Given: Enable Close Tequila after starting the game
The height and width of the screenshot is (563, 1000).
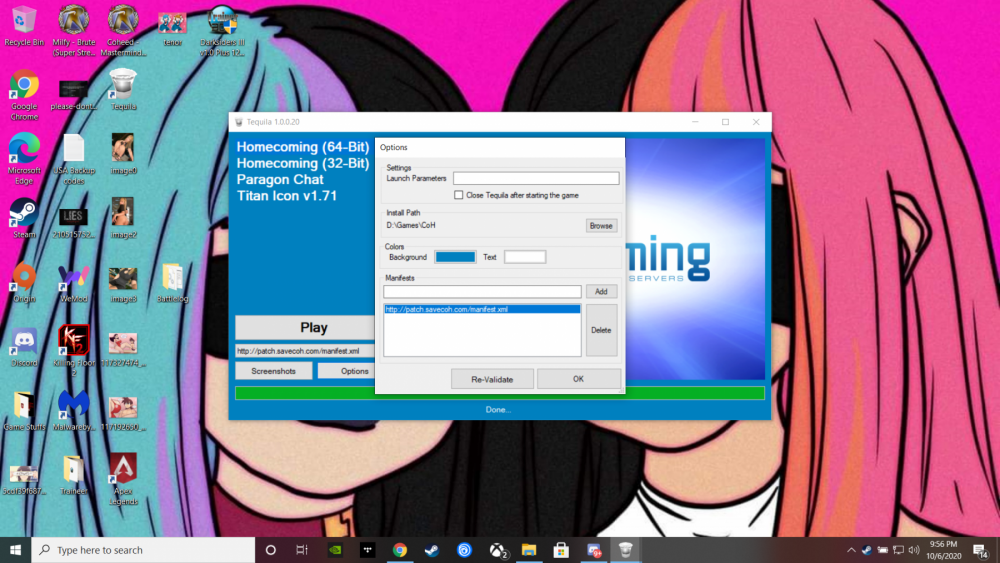Looking at the screenshot, I should [458, 196].
